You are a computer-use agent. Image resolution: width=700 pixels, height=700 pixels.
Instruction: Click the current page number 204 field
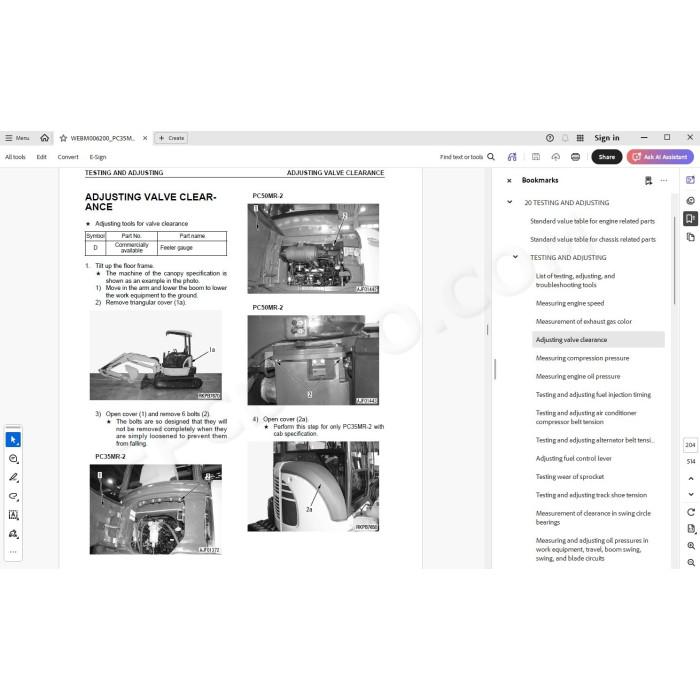[690, 445]
